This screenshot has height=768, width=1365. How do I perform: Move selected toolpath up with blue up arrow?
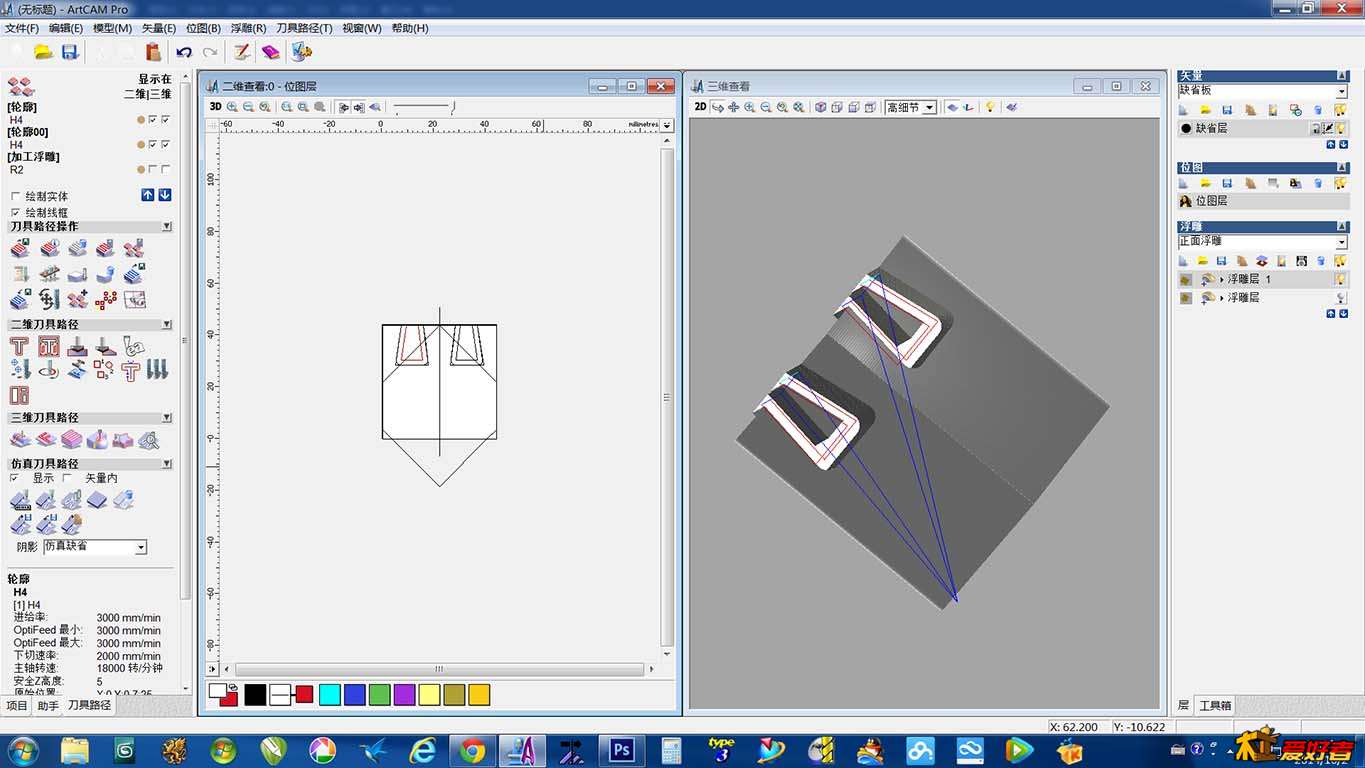148,196
